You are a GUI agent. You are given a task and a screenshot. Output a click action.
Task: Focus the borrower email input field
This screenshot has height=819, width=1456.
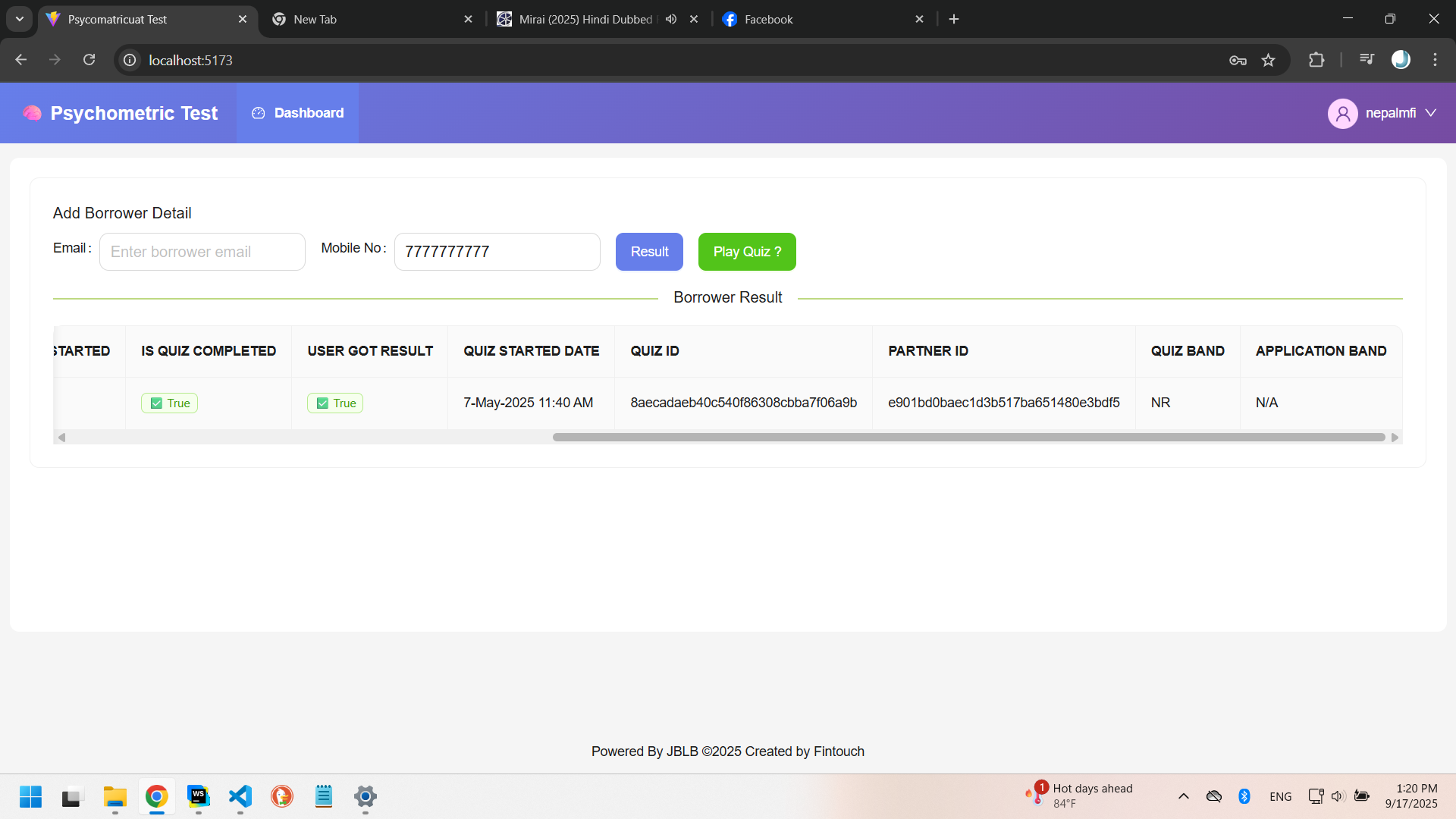pos(202,252)
